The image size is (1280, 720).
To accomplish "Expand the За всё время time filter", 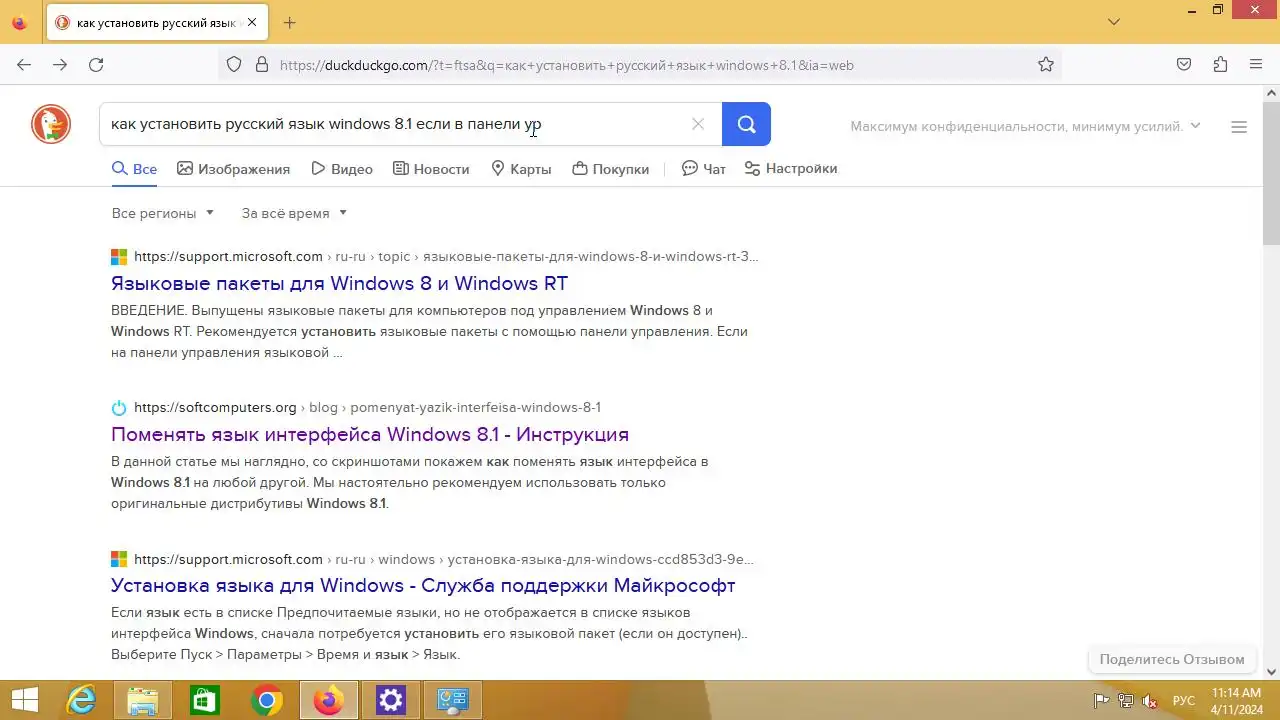I will pos(294,213).
